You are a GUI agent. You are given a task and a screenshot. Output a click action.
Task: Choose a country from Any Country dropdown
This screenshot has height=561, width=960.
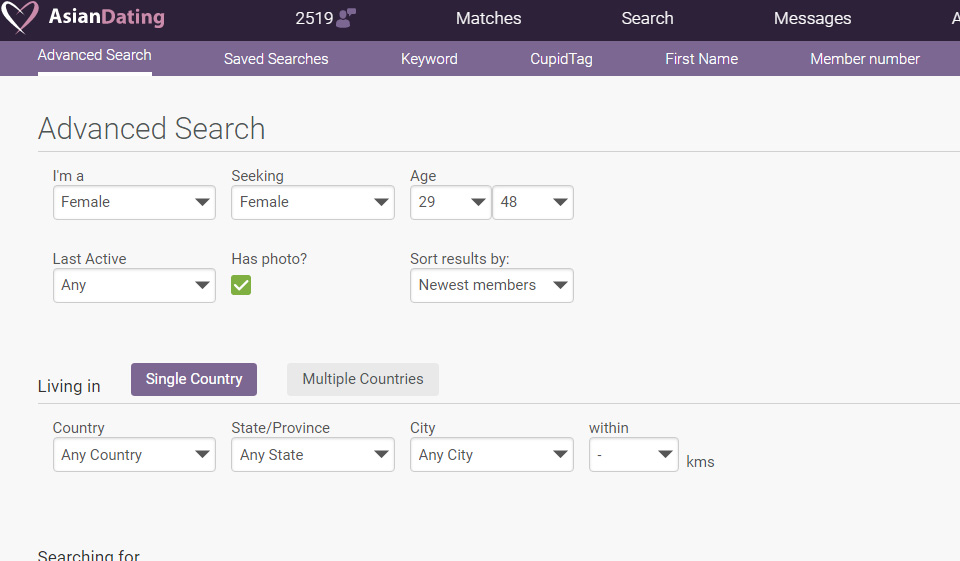tap(134, 455)
